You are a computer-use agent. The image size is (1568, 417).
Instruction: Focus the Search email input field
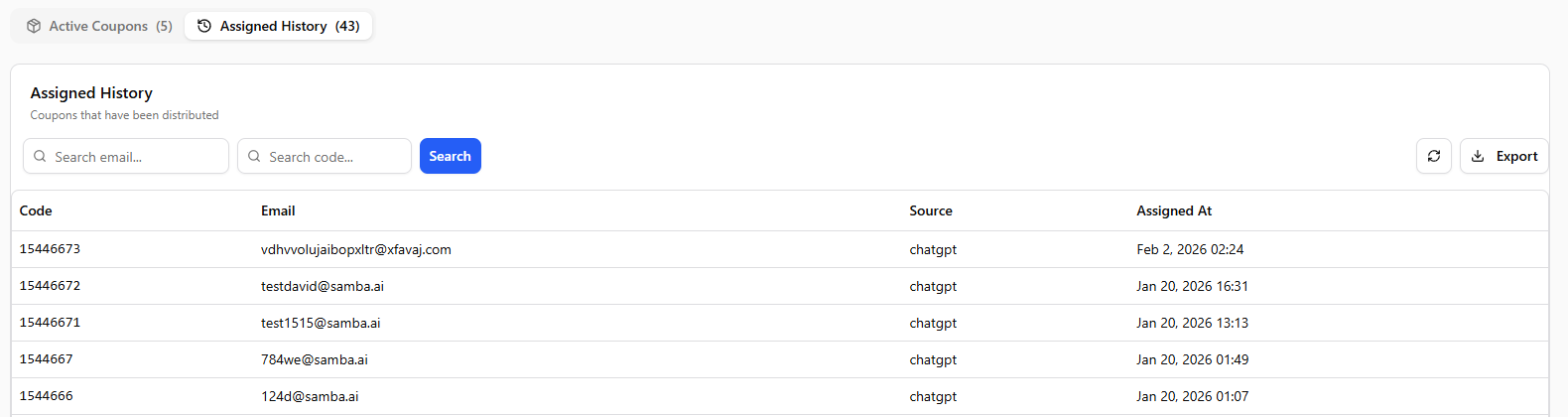click(126, 156)
